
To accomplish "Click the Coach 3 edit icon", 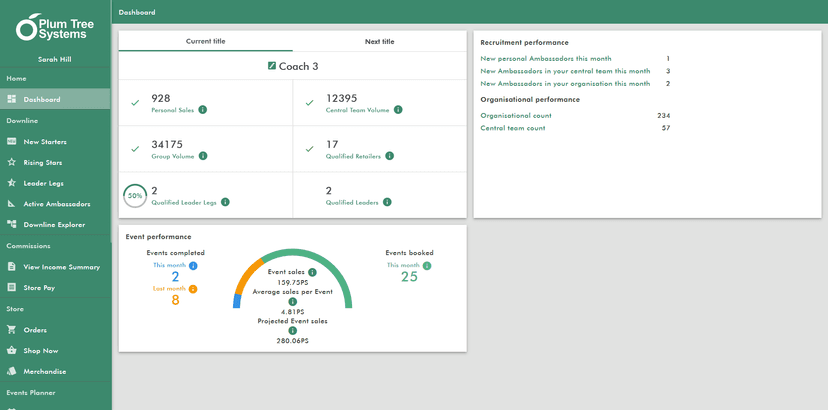I will 272,66.
